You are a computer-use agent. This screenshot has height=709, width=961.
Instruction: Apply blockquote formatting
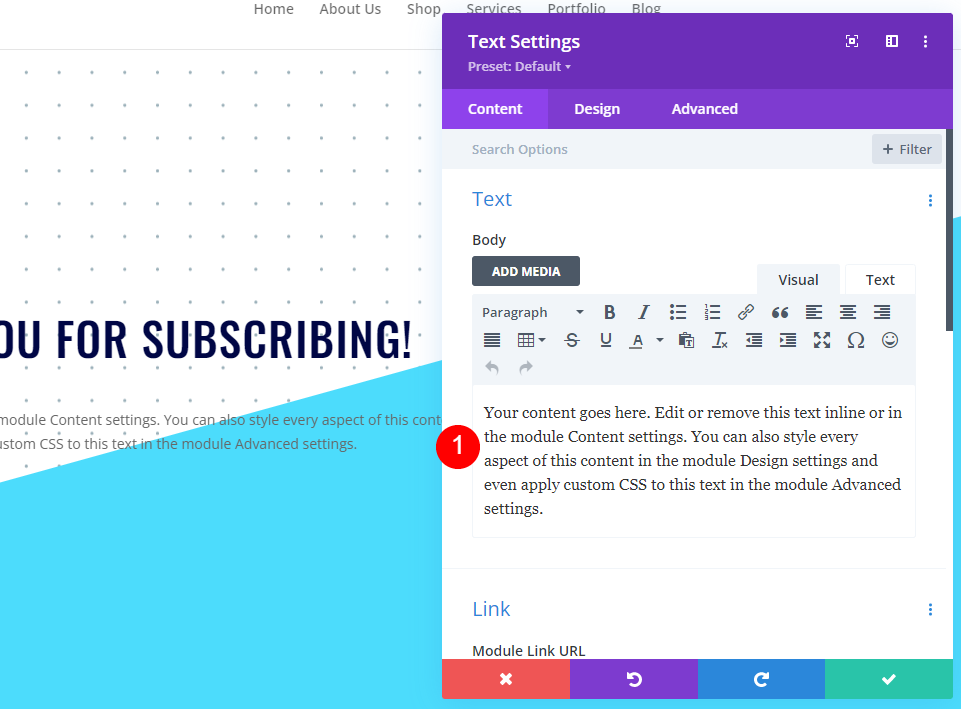(780, 313)
